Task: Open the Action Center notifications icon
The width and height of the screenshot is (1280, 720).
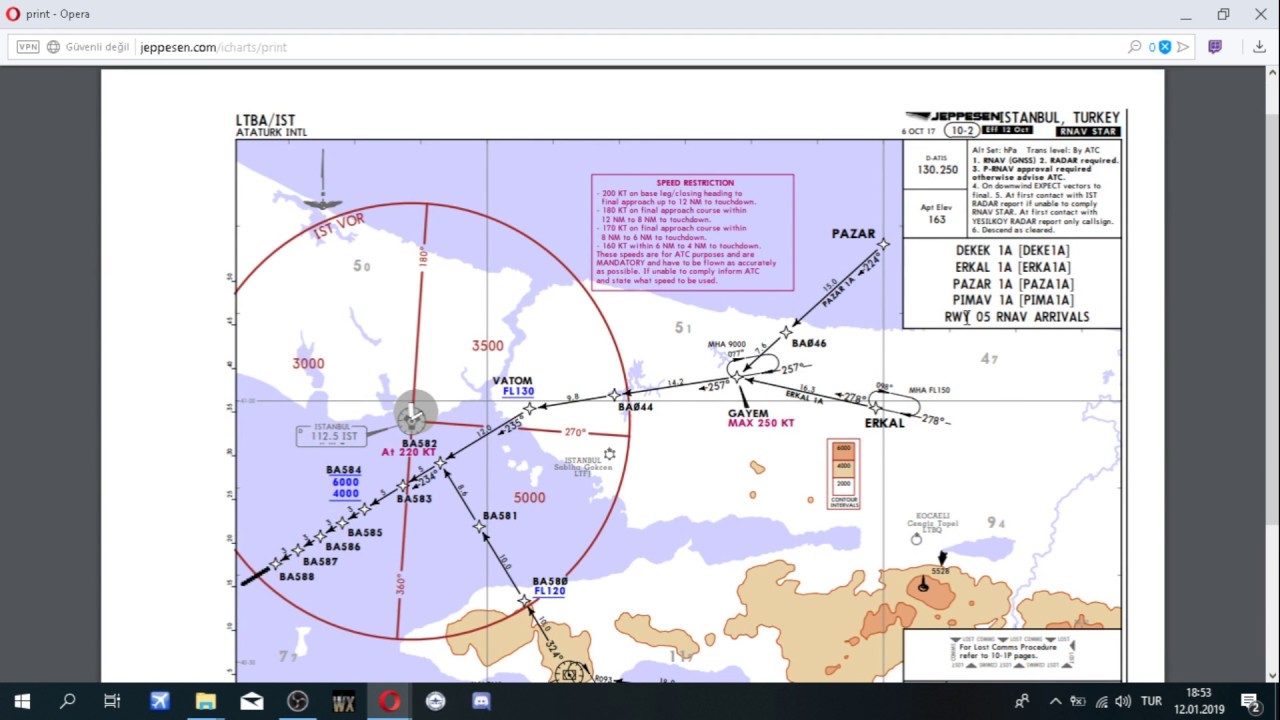Action: click(x=1250, y=701)
